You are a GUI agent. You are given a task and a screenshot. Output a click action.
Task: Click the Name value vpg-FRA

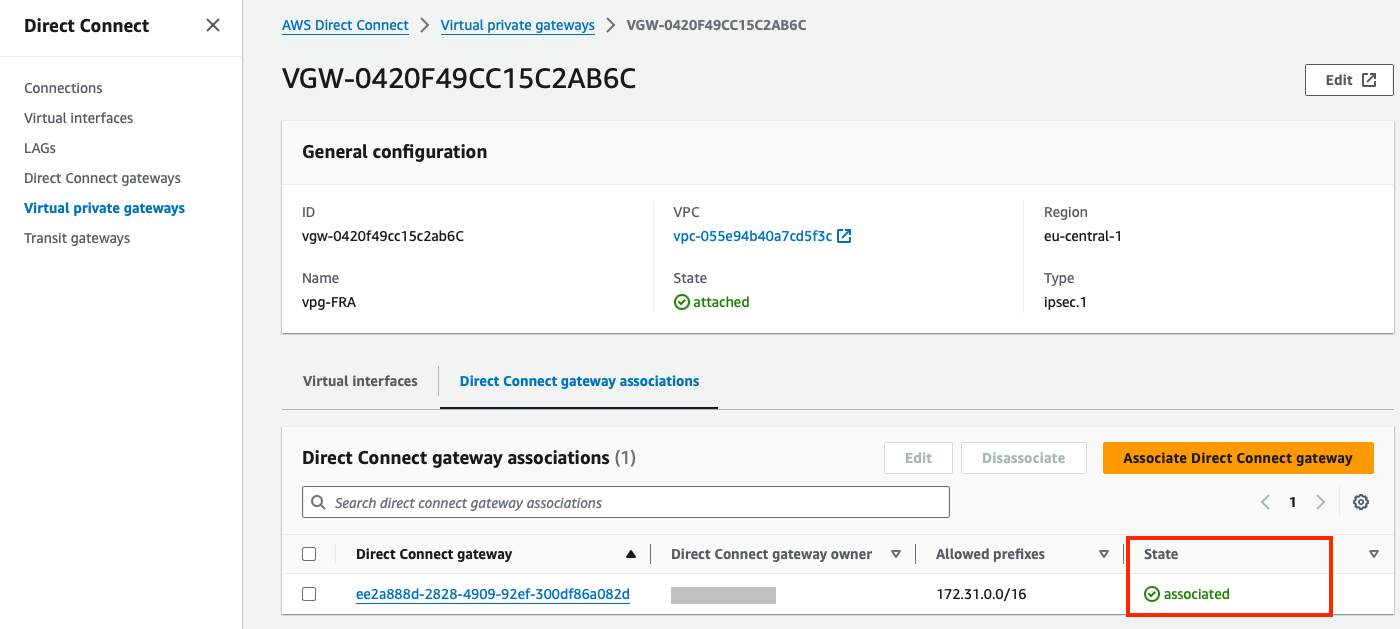(x=329, y=302)
